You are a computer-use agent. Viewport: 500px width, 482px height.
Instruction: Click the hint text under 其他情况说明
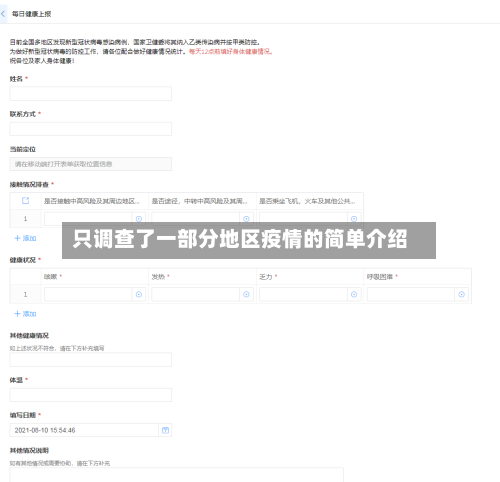coord(60,463)
